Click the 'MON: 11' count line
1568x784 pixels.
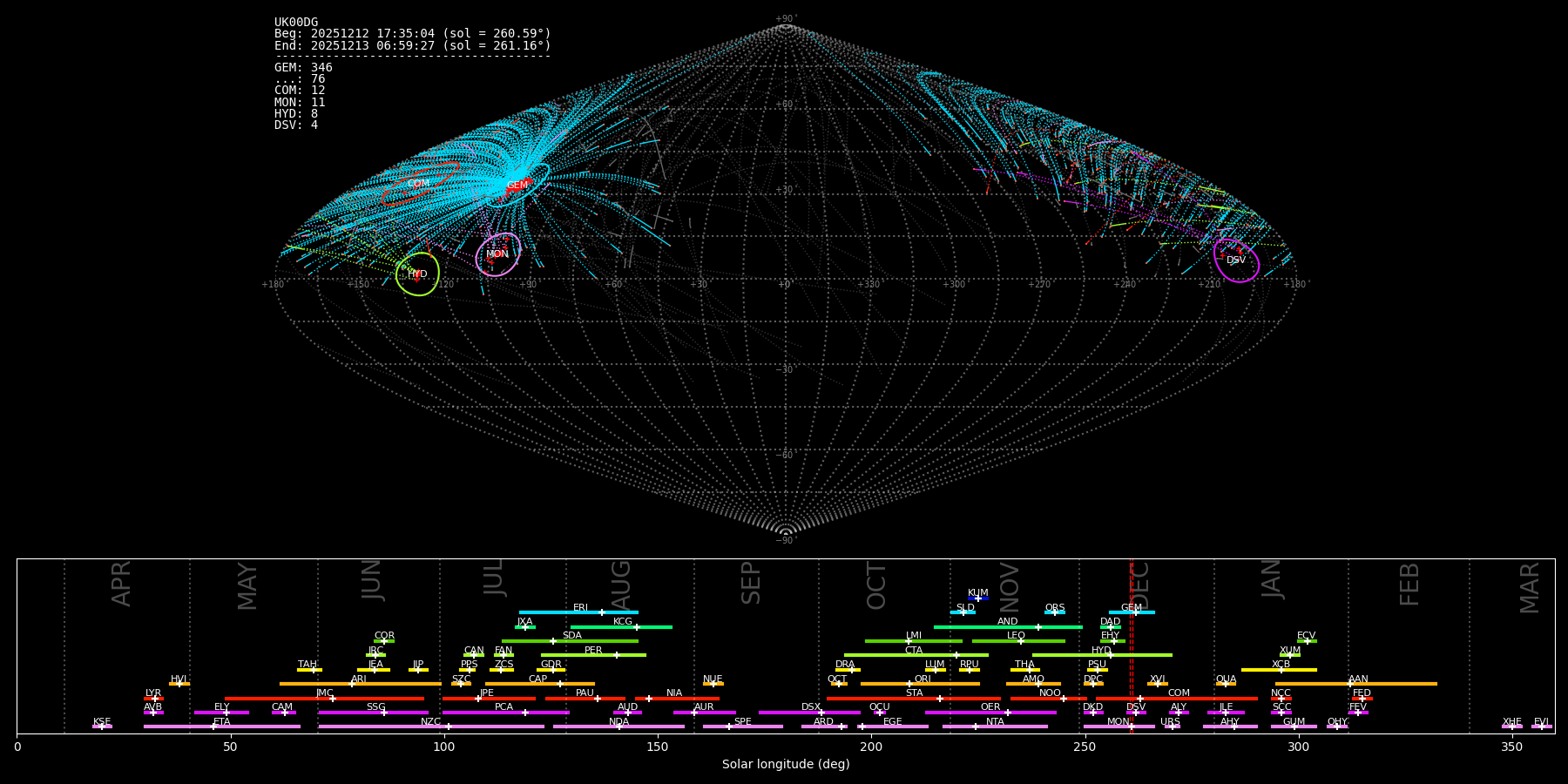300,103
